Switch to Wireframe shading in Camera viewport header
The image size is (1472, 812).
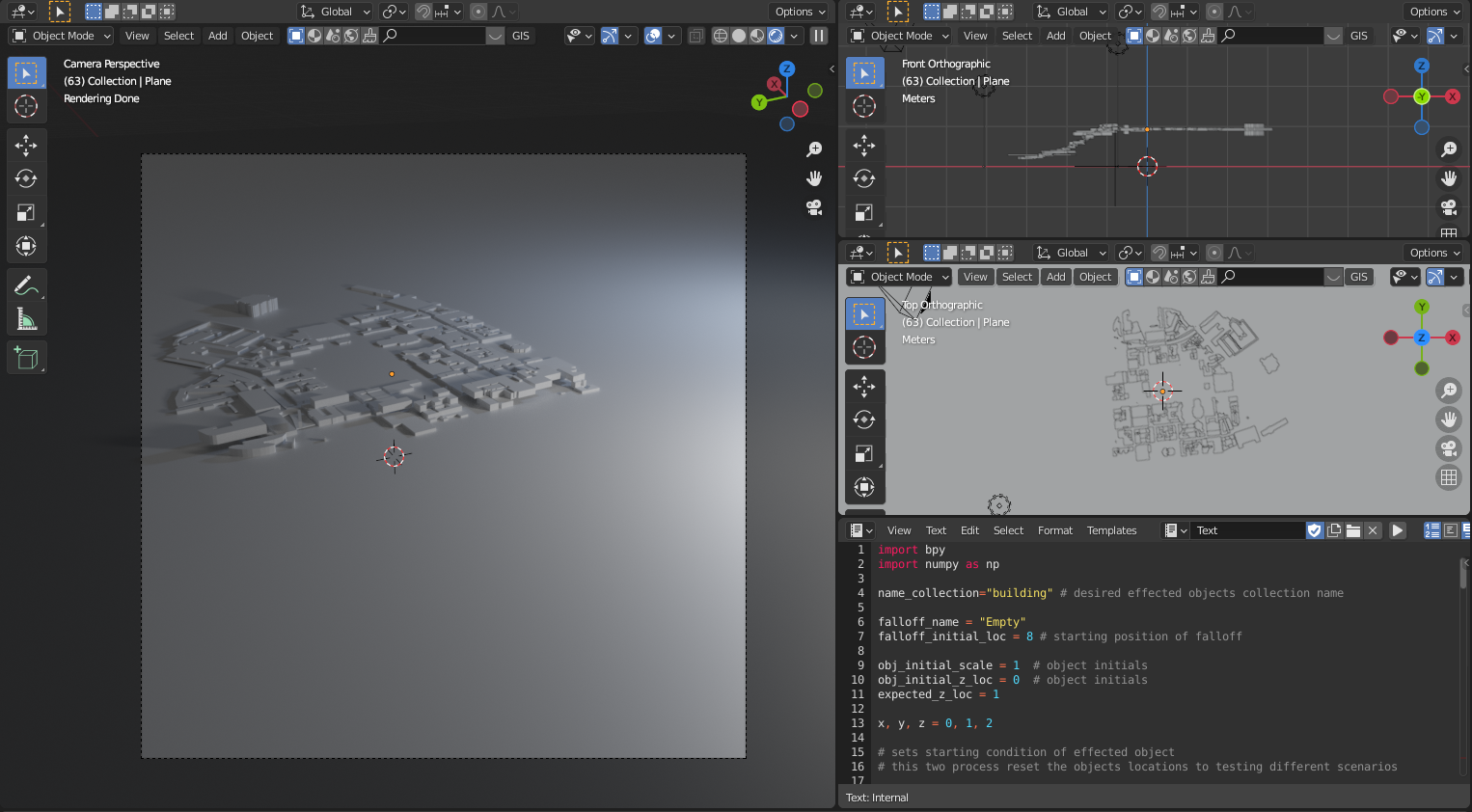pyautogui.click(x=721, y=36)
